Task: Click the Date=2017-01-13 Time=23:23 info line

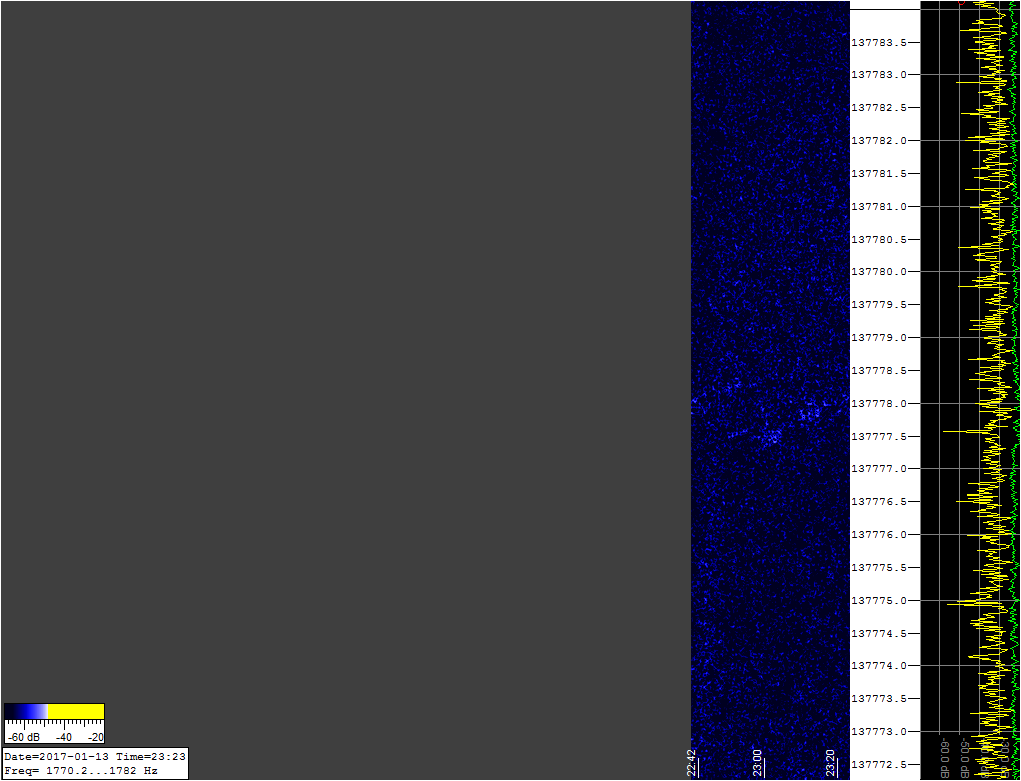Action: [x=95, y=757]
